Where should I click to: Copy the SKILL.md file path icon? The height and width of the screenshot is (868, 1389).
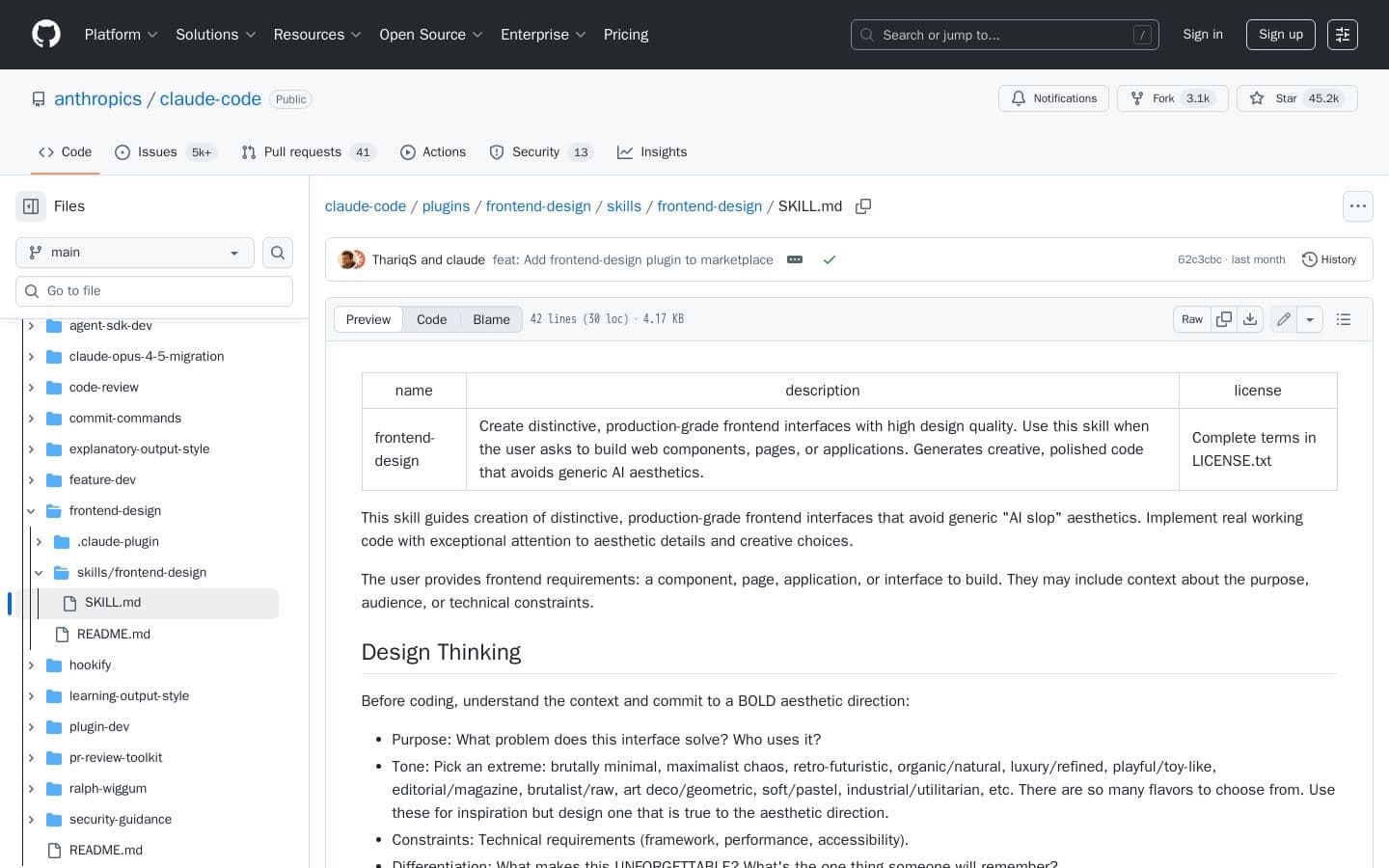[863, 205]
